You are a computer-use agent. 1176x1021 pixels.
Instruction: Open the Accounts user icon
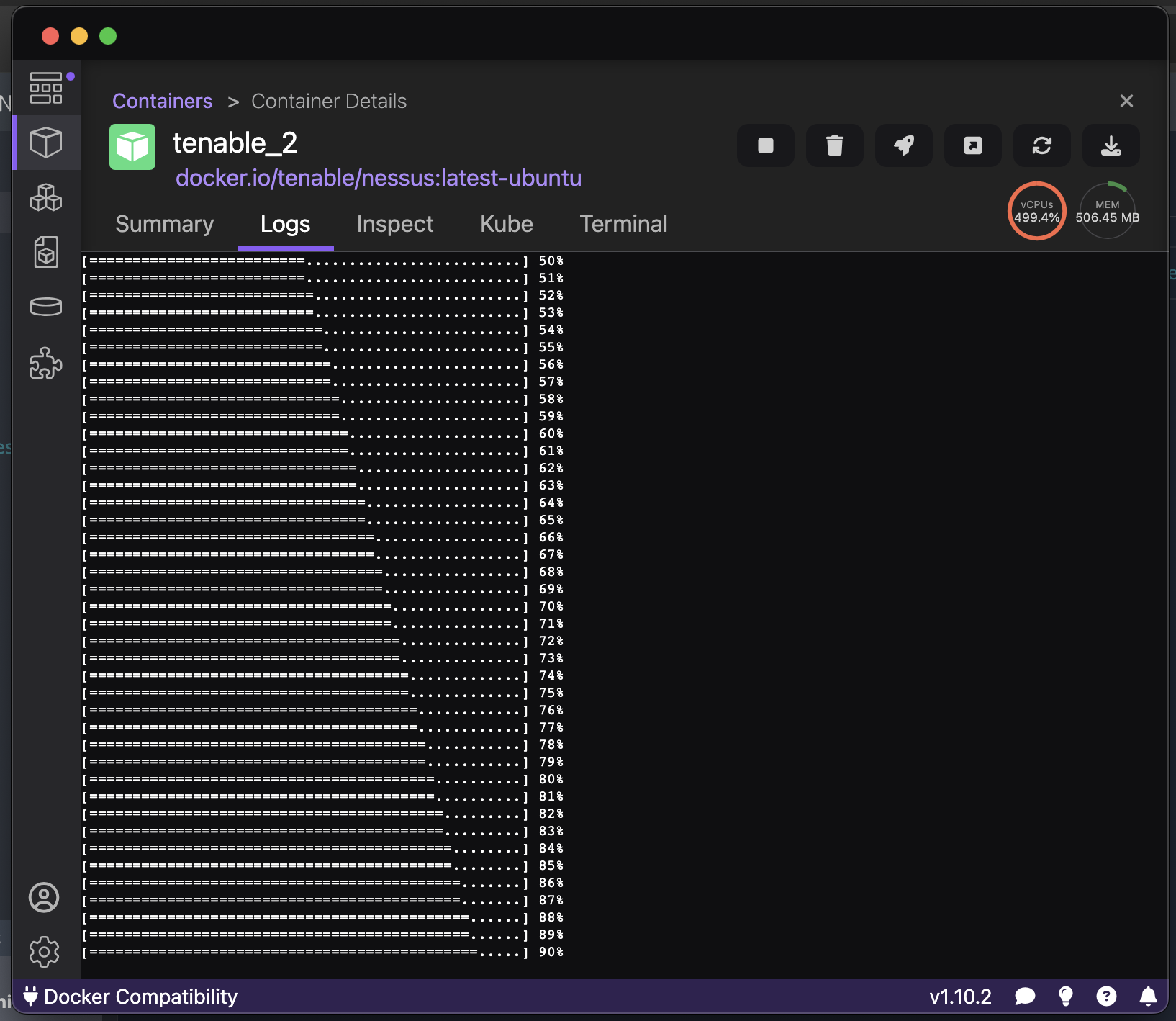pos(44,897)
